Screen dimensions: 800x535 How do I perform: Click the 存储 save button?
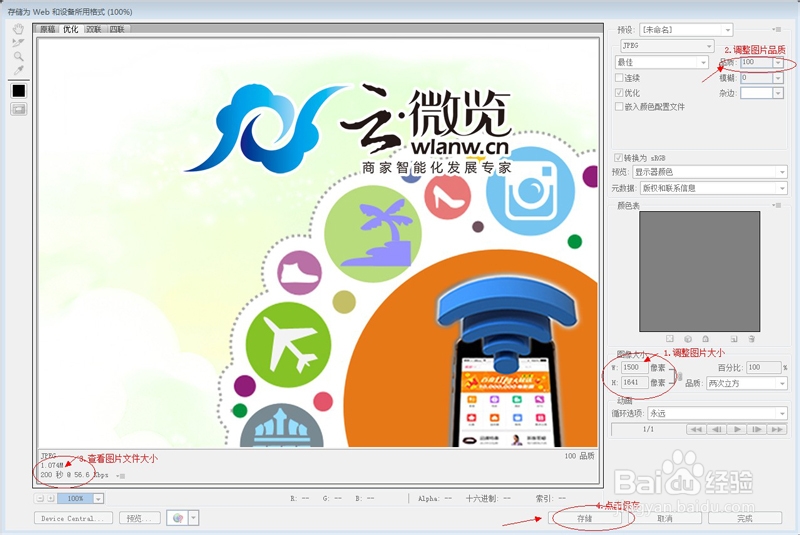tap(585, 518)
